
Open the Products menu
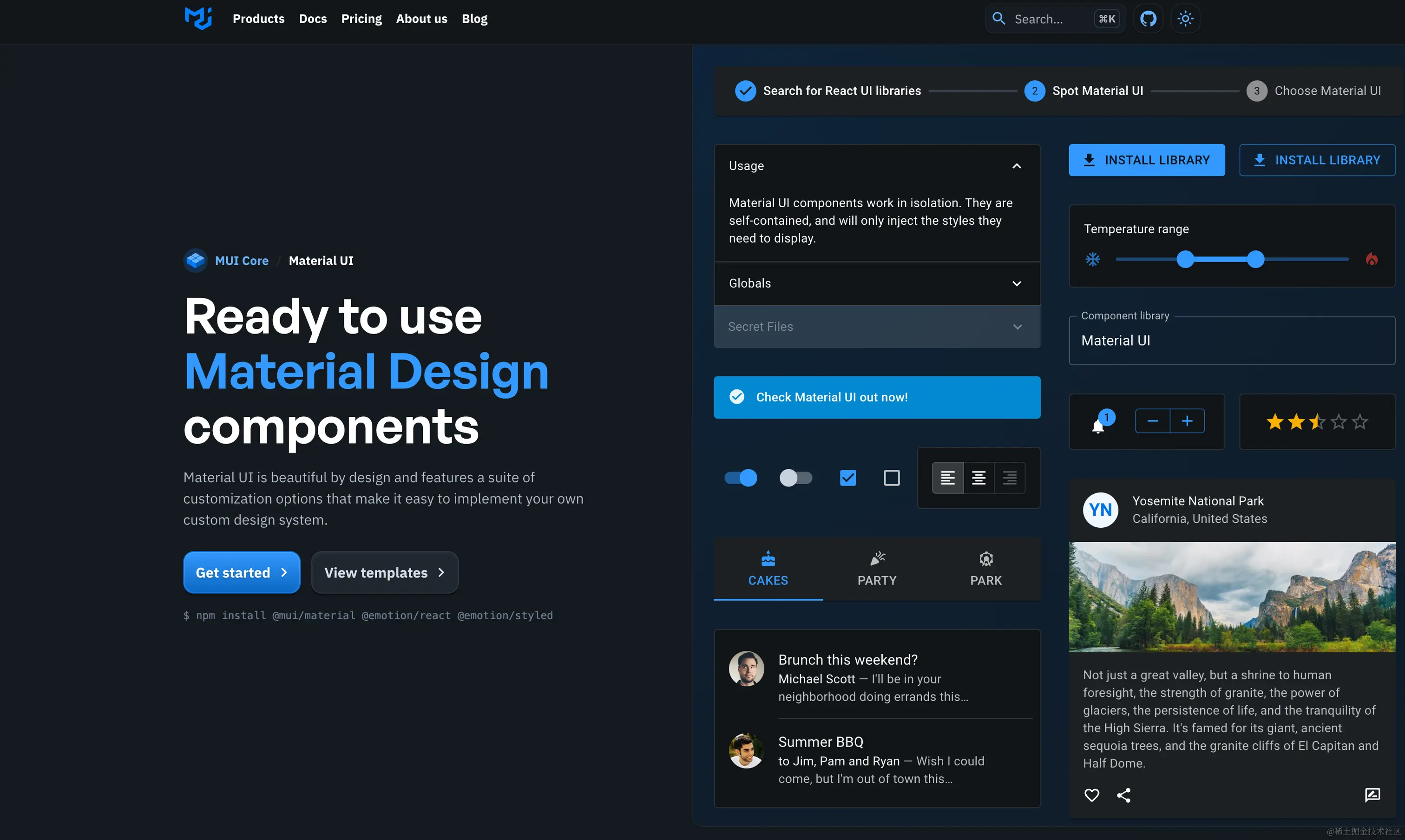pos(259,19)
